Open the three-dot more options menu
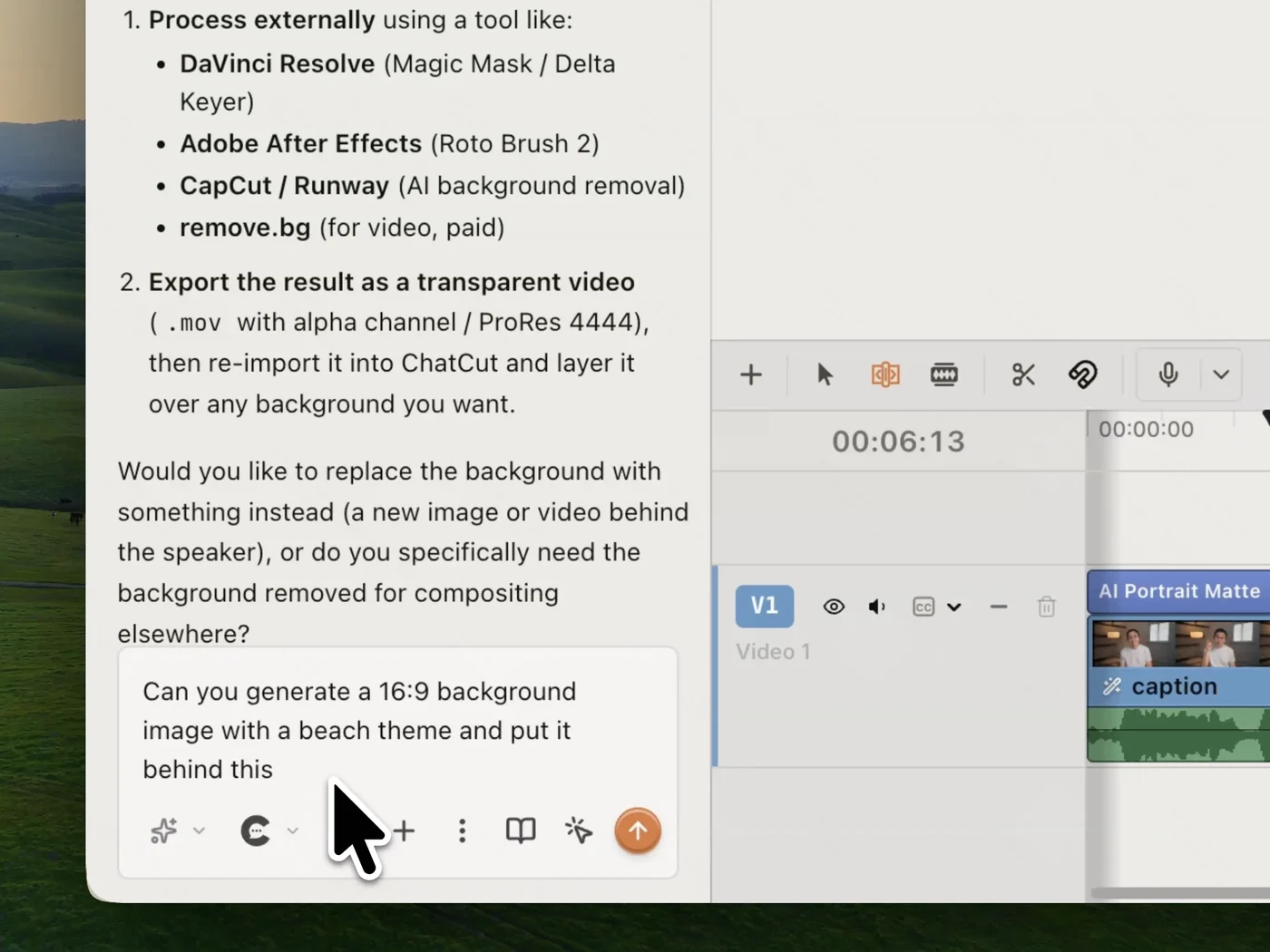Image resolution: width=1270 pixels, height=952 pixels. coord(463,831)
